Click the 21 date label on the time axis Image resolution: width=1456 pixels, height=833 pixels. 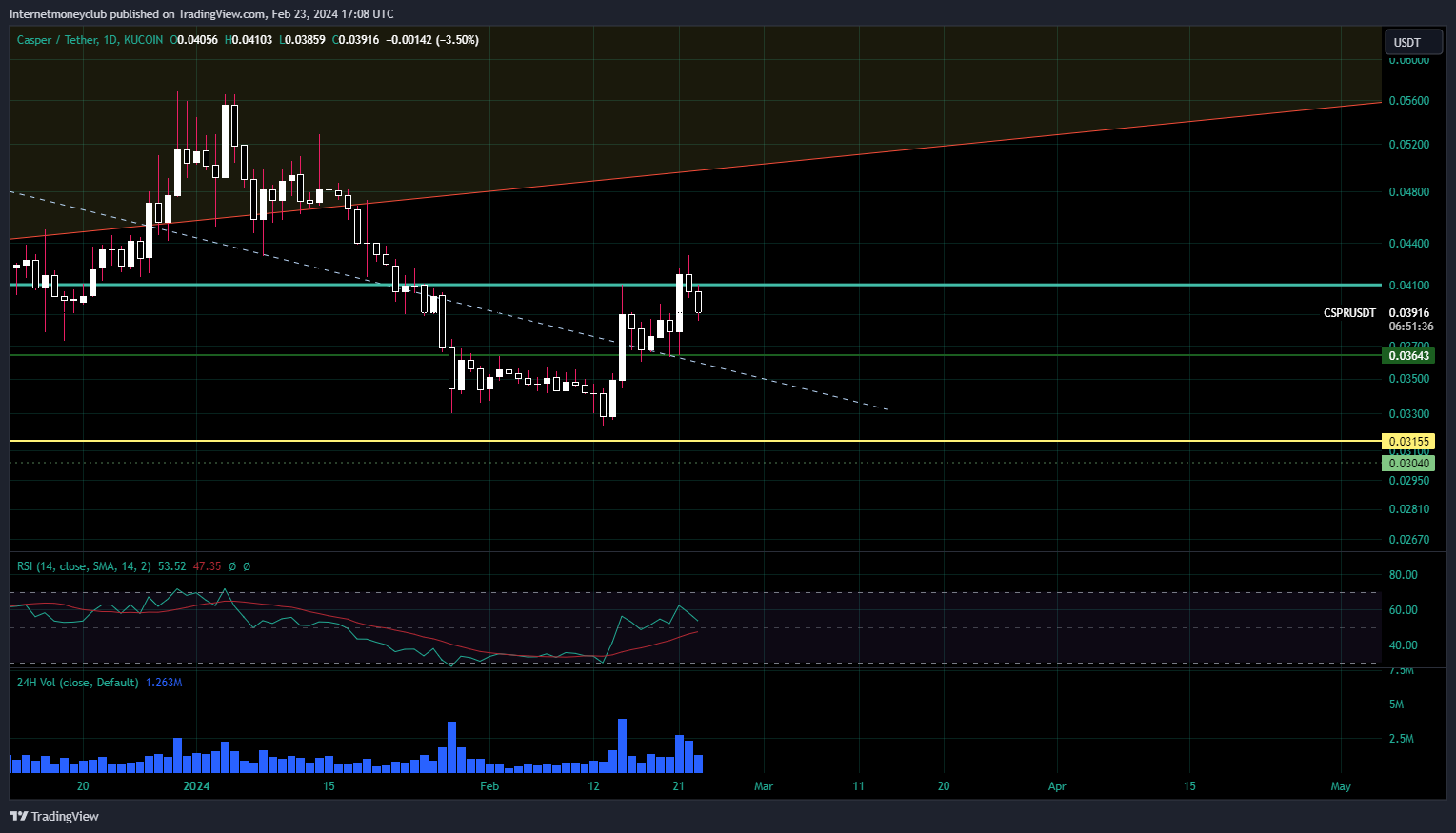[678, 786]
